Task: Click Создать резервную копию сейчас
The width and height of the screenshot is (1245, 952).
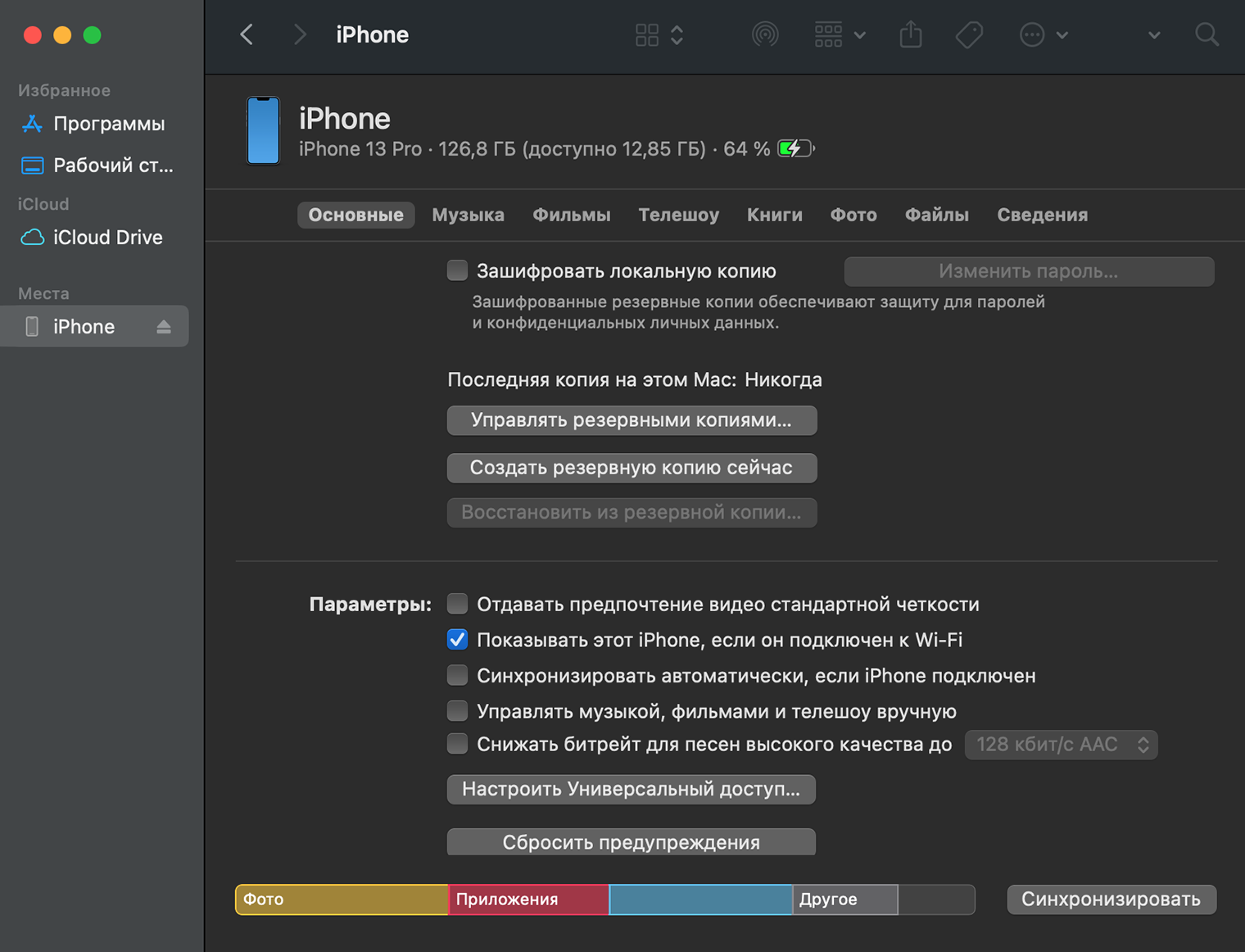Action: point(632,468)
